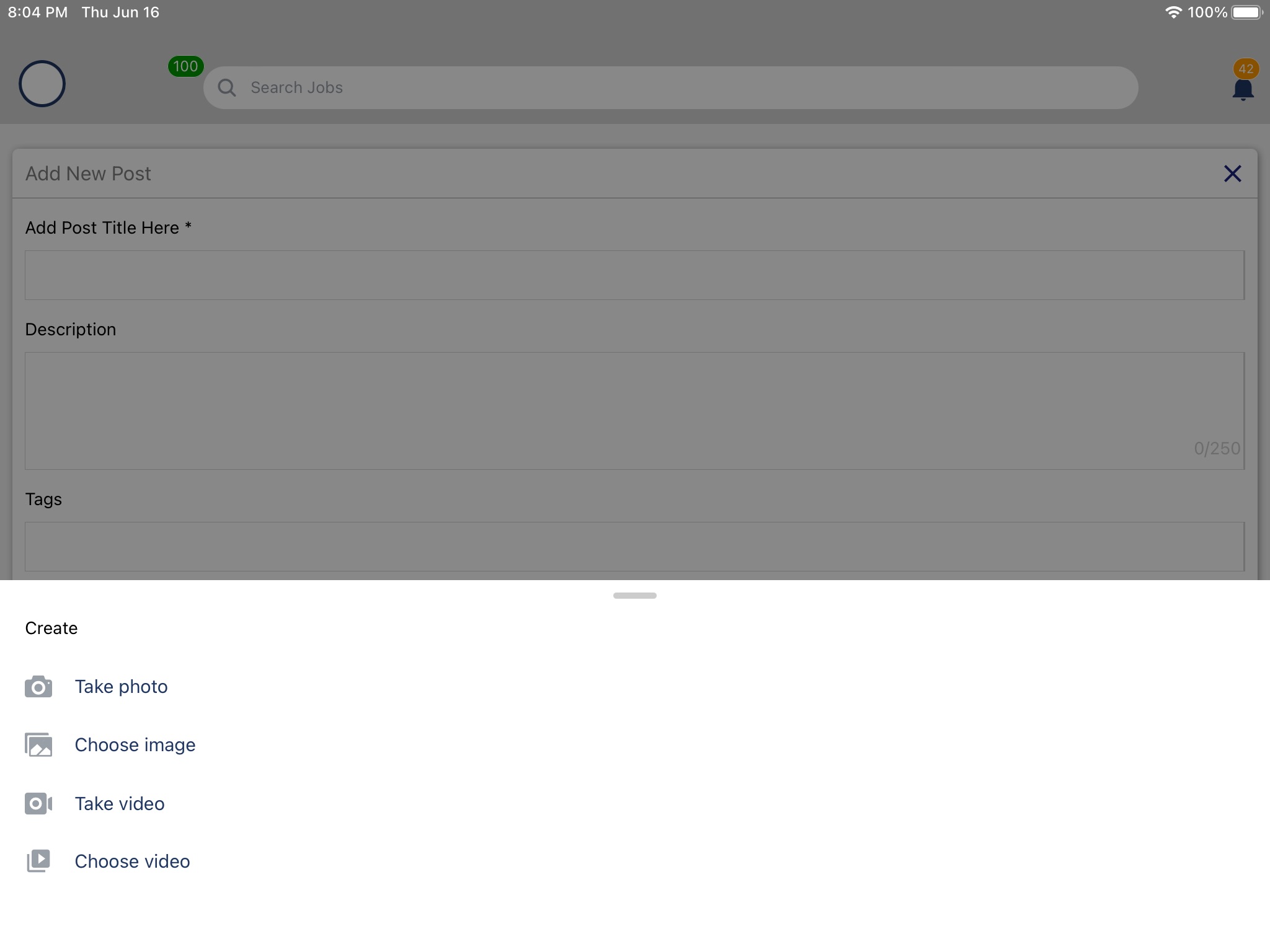
Task: Select Choose video option
Action: pyautogui.click(x=132, y=861)
